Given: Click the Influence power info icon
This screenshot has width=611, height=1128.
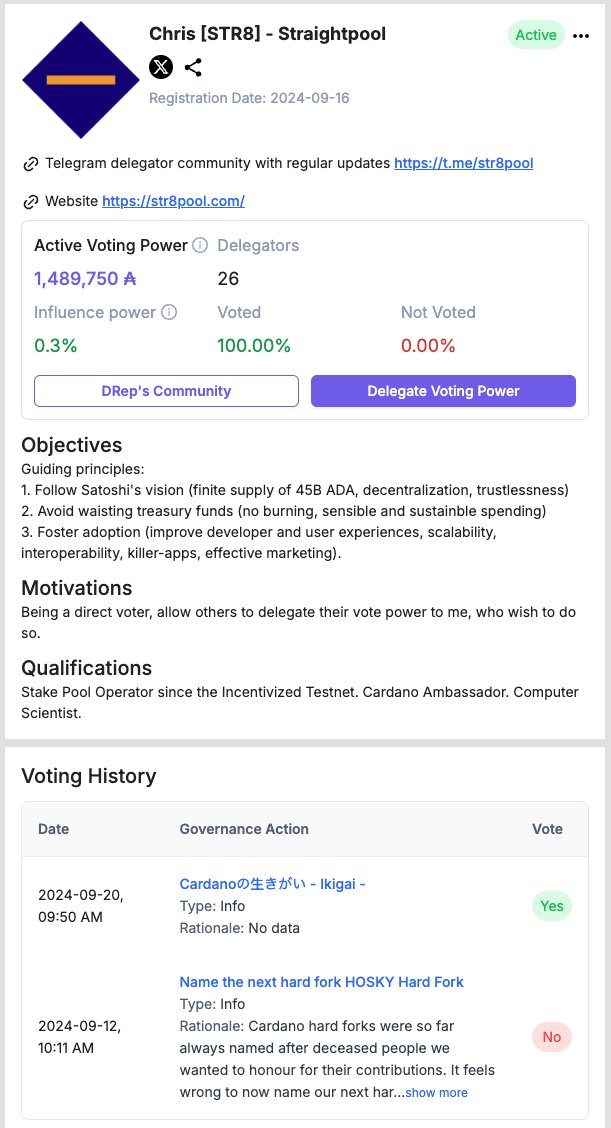Looking at the screenshot, I should [169, 312].
